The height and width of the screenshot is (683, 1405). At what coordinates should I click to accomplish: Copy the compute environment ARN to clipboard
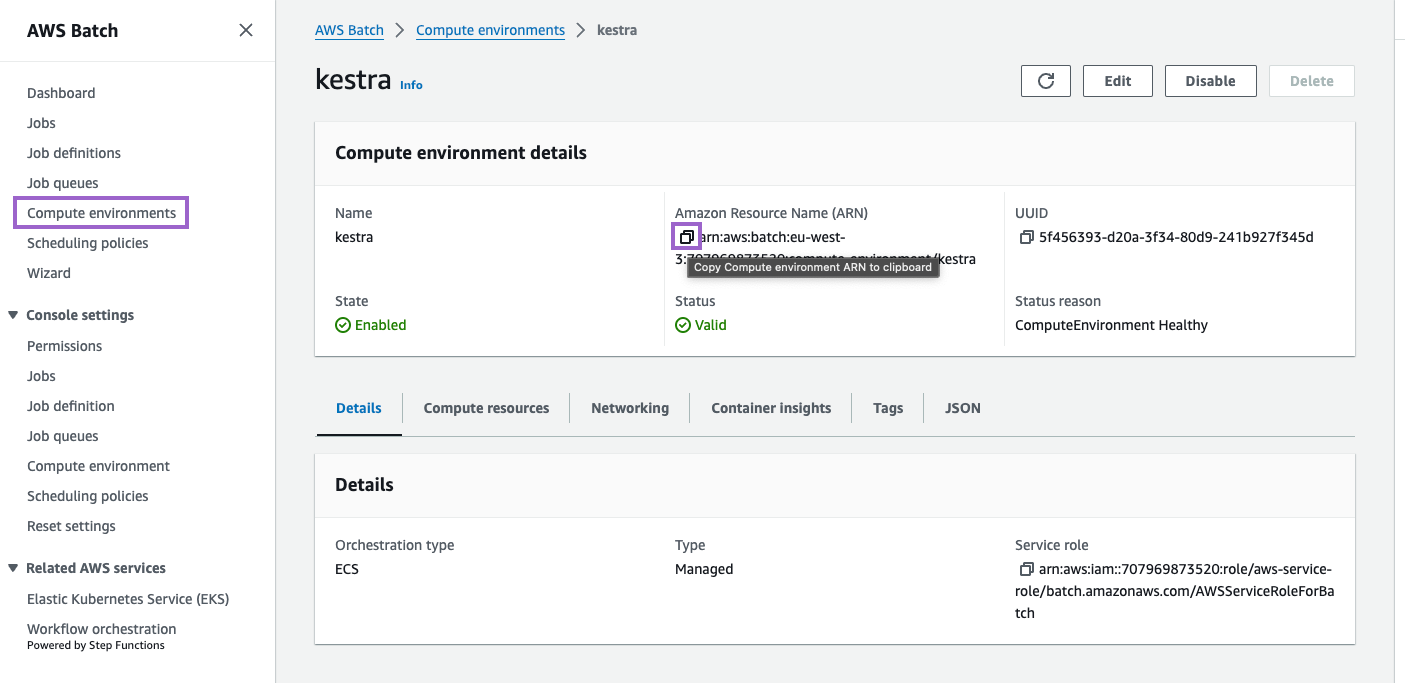click(x=686, y=237)
